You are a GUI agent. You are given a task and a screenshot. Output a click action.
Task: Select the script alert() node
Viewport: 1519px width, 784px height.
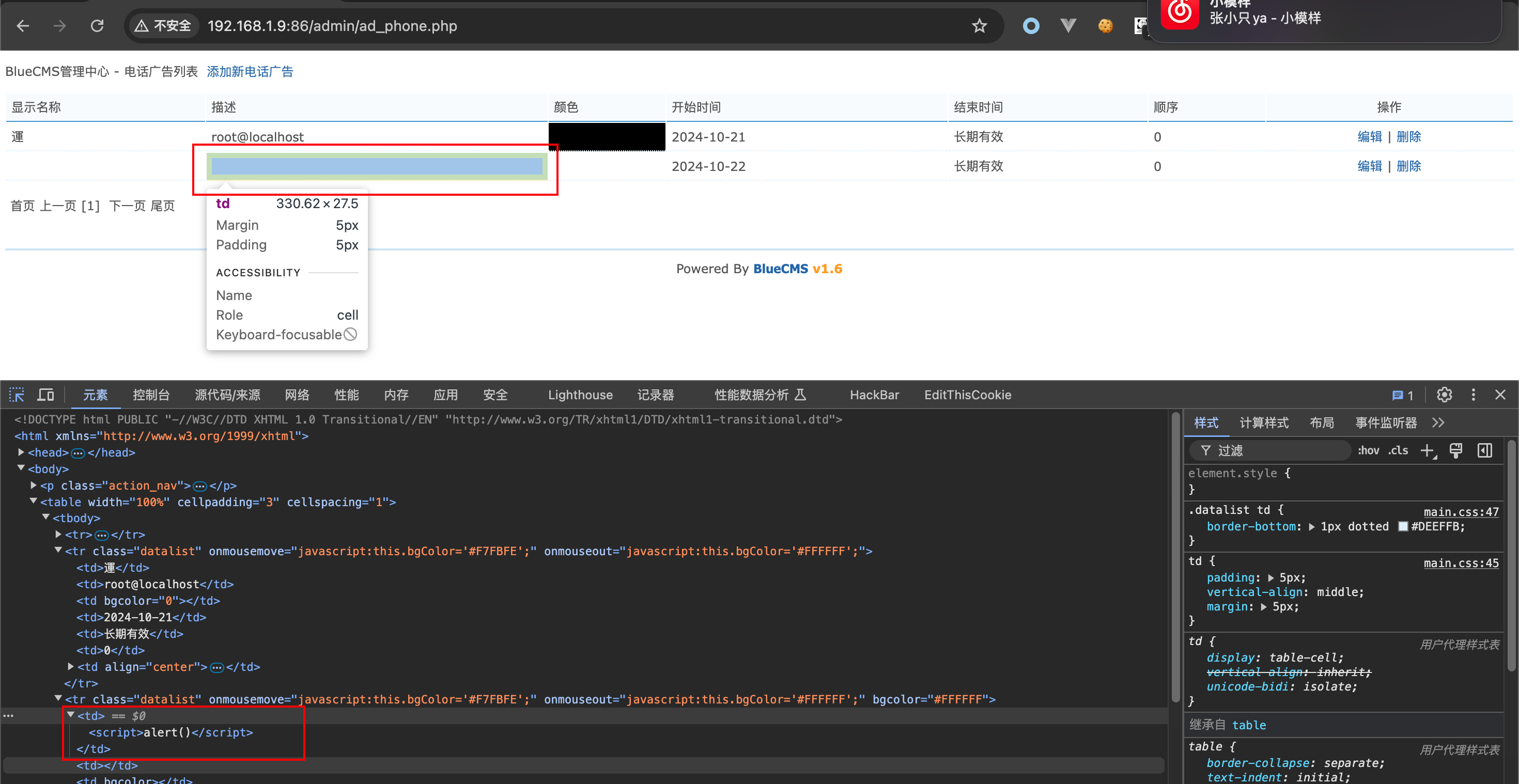(x=171, y=732)
